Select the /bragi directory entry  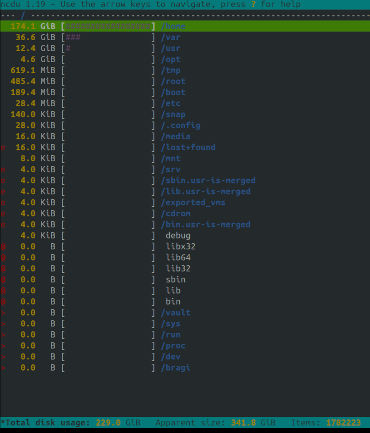pyautogui.click(x=176, y=367)
